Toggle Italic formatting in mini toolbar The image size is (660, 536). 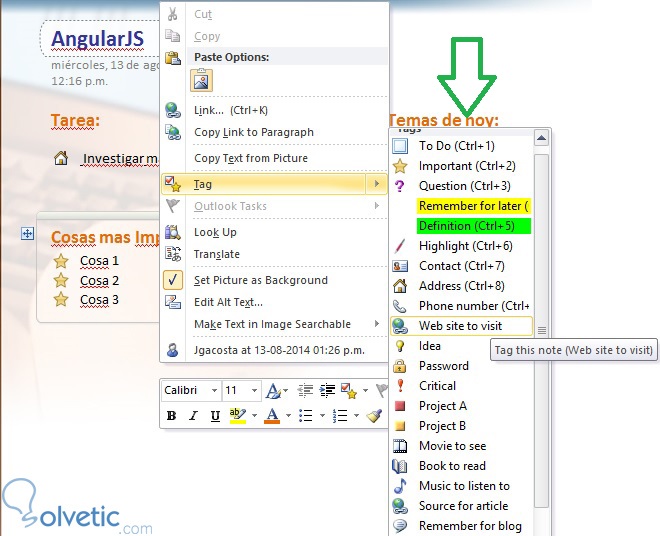click(193, 416)
